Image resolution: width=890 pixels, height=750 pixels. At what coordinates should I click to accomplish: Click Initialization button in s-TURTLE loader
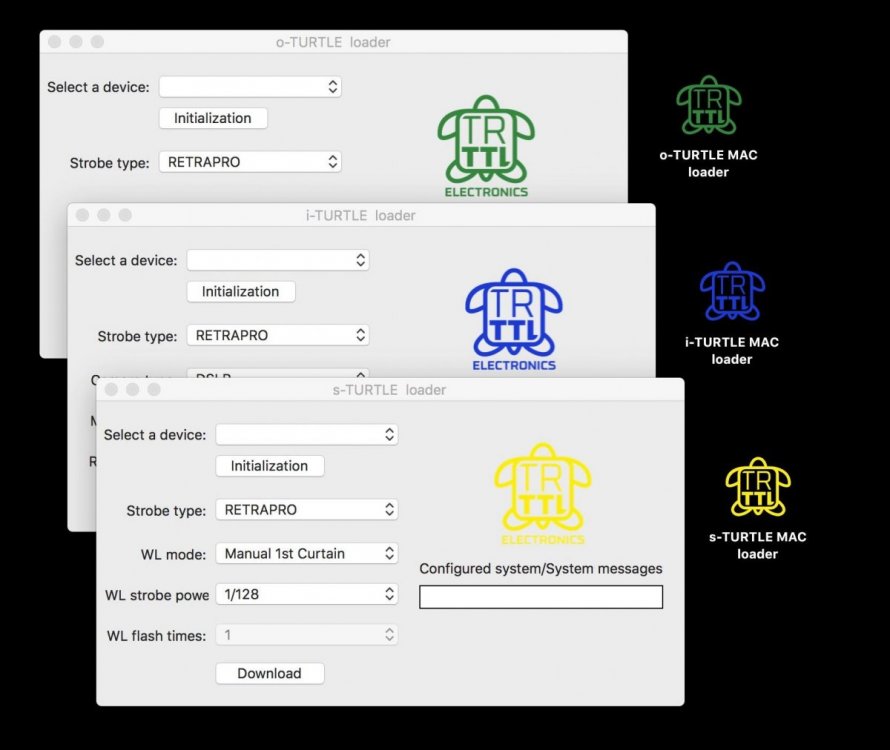click(270, 466)
